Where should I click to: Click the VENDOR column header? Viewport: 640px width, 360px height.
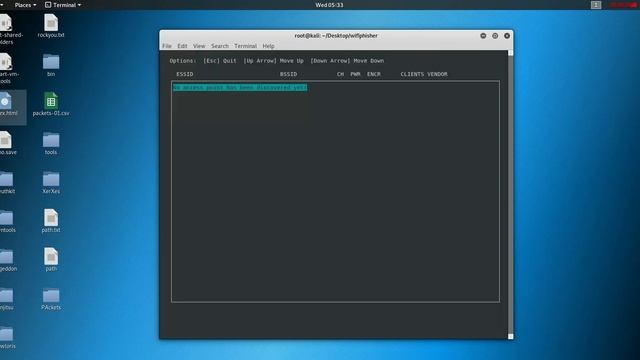[x=438, y=74]
